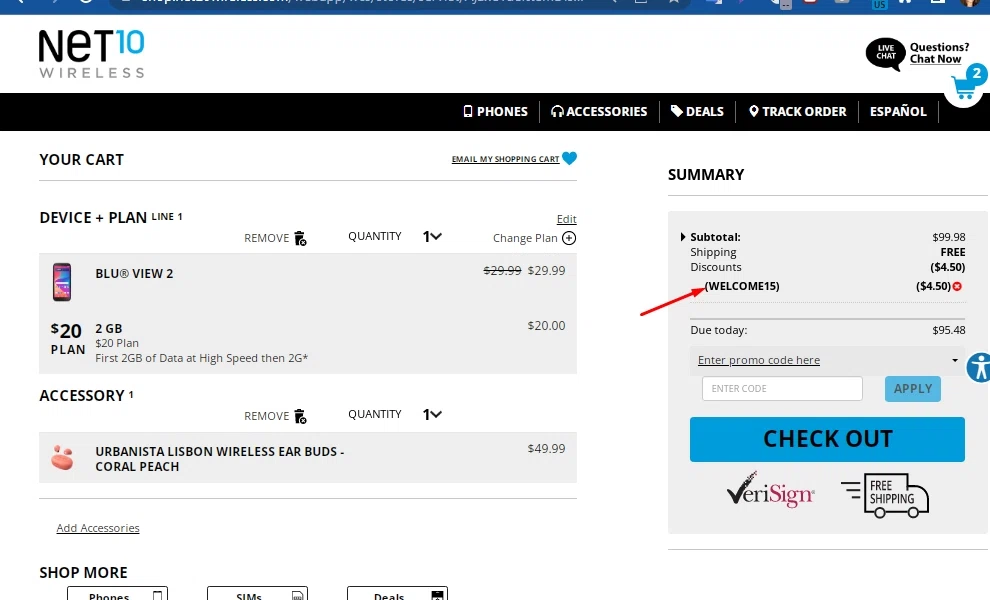Screen dimensions: 990x600
Task: Click the Apply promo button
Action: (912, 388)
